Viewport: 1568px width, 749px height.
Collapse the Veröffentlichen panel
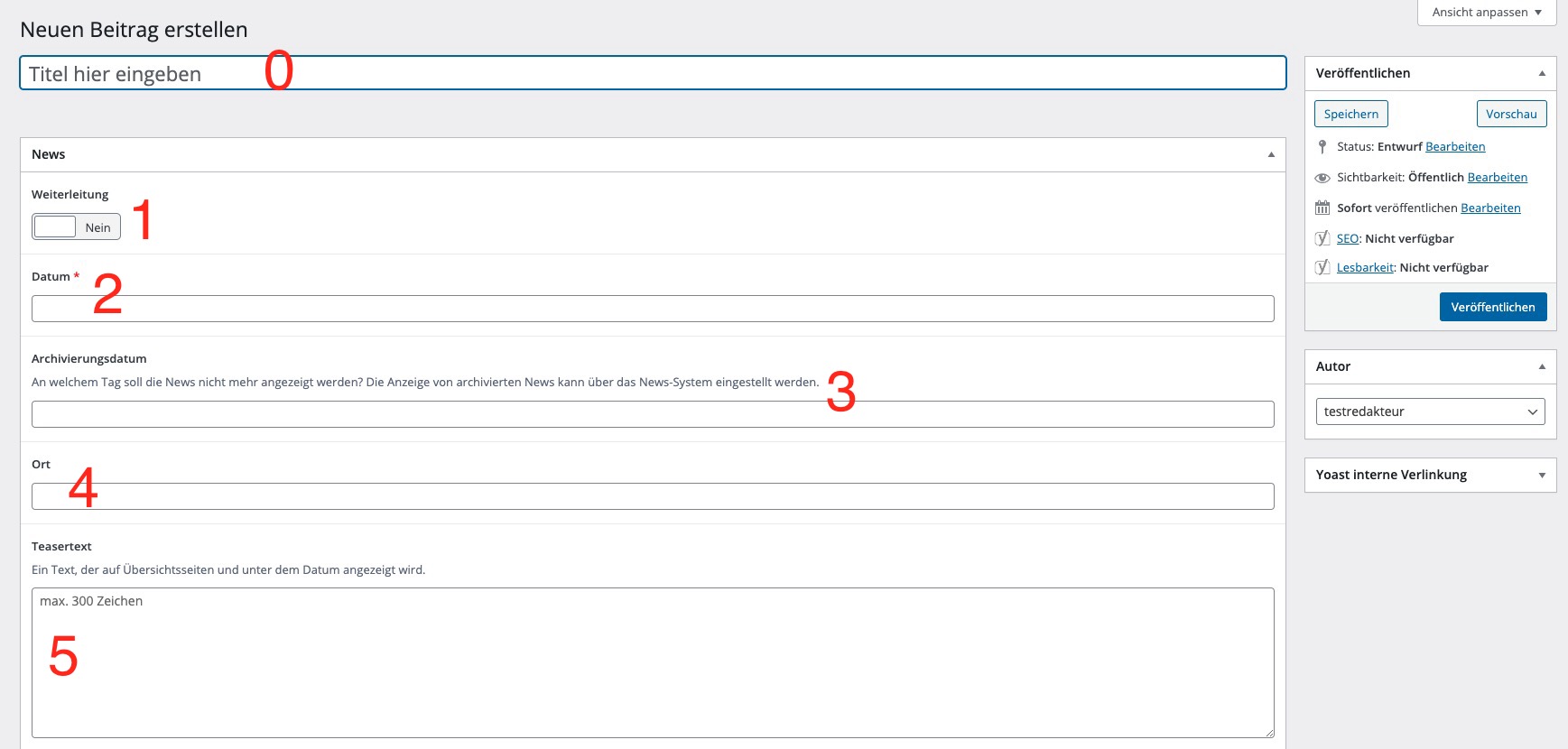coord(1542,73)
